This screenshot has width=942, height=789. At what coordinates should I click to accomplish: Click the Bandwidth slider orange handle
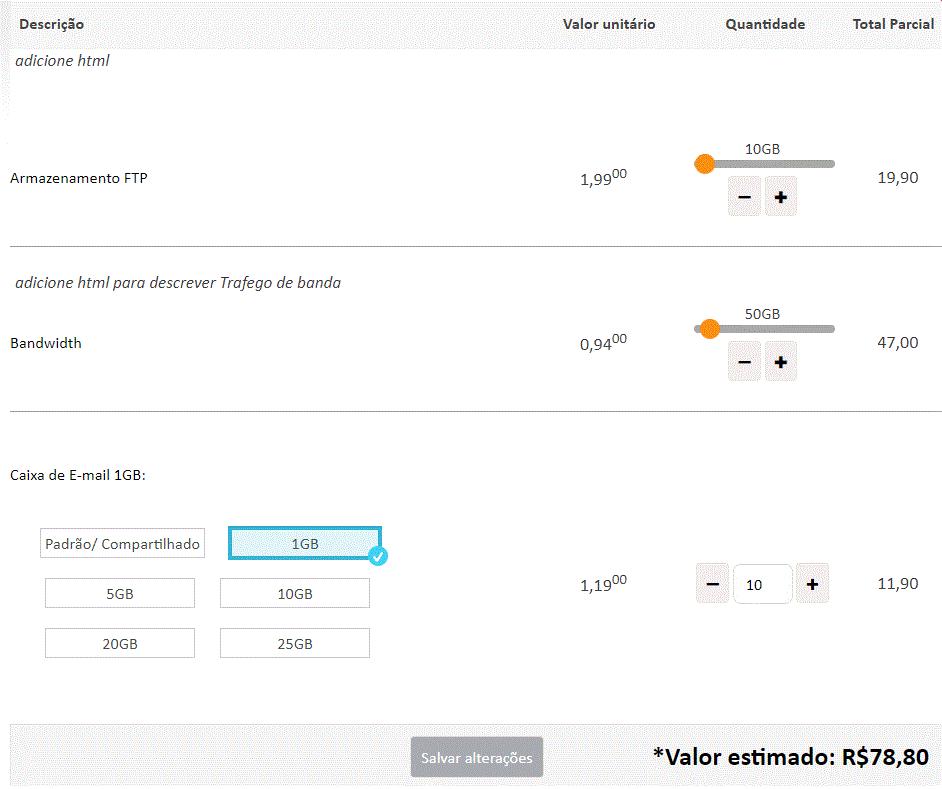[x=709, y=329]
